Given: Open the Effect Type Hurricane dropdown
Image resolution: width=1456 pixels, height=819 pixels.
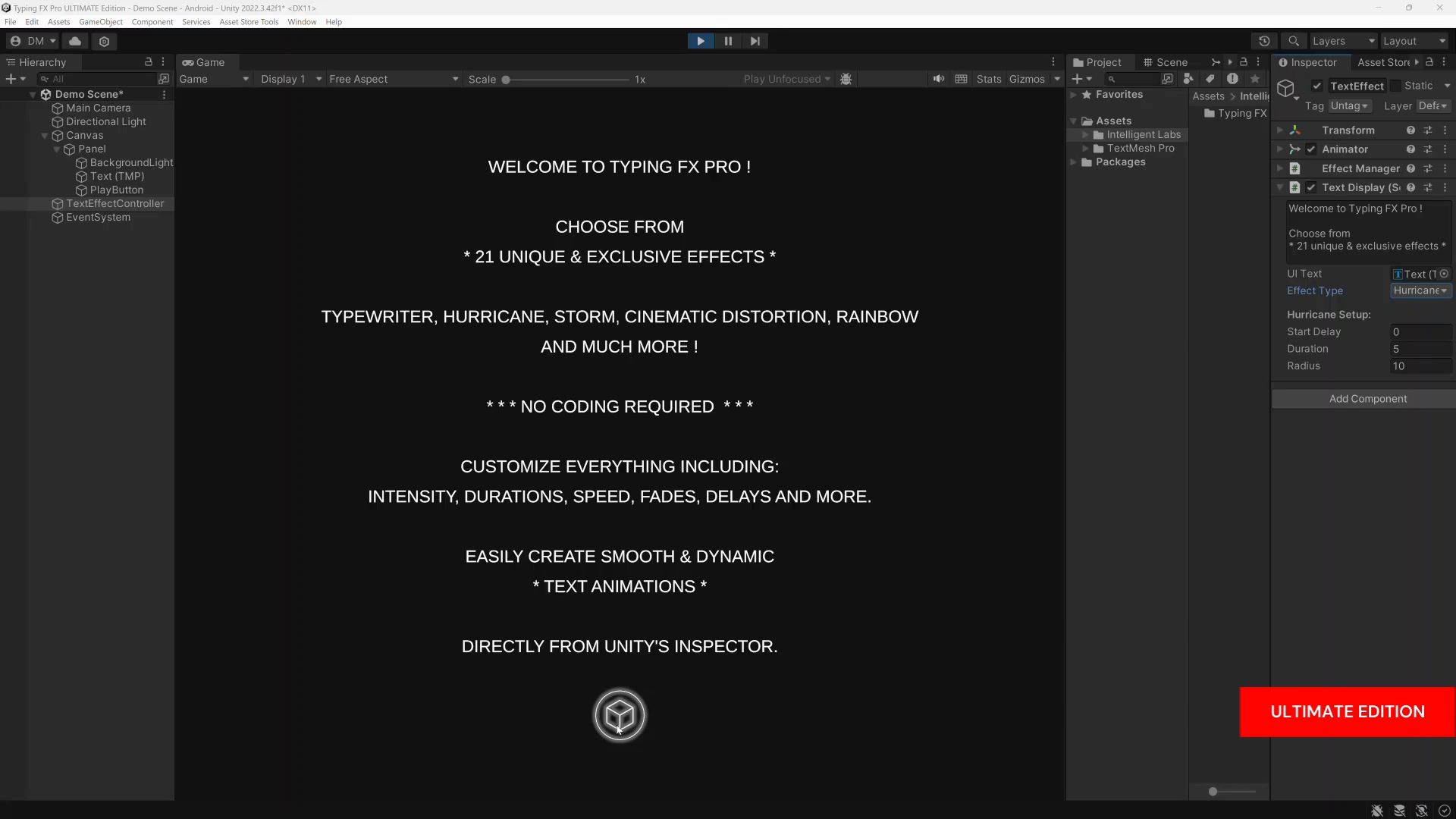Looking at the screenshot, I should [x=1421, y=290].
